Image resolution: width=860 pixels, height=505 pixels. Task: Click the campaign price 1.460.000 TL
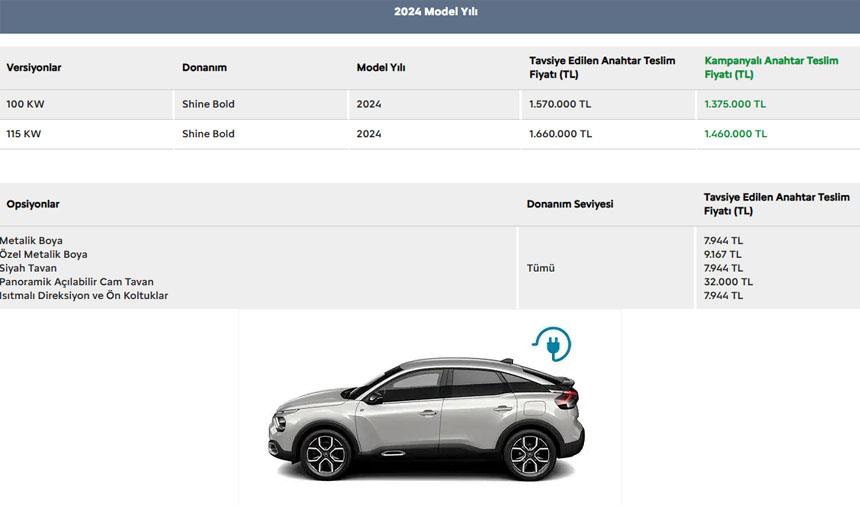point(735,134)
